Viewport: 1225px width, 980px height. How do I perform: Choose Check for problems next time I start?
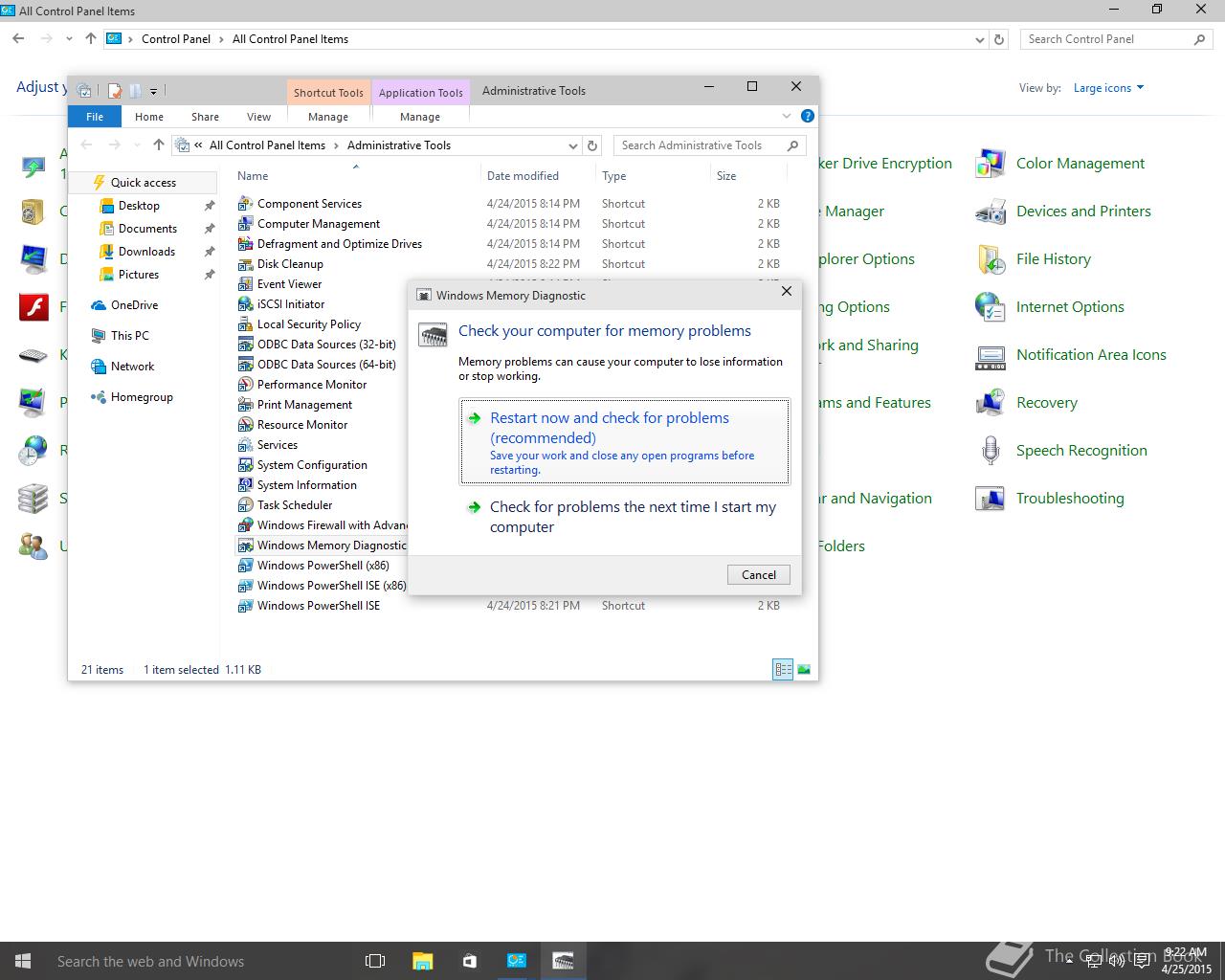[625, 517]
